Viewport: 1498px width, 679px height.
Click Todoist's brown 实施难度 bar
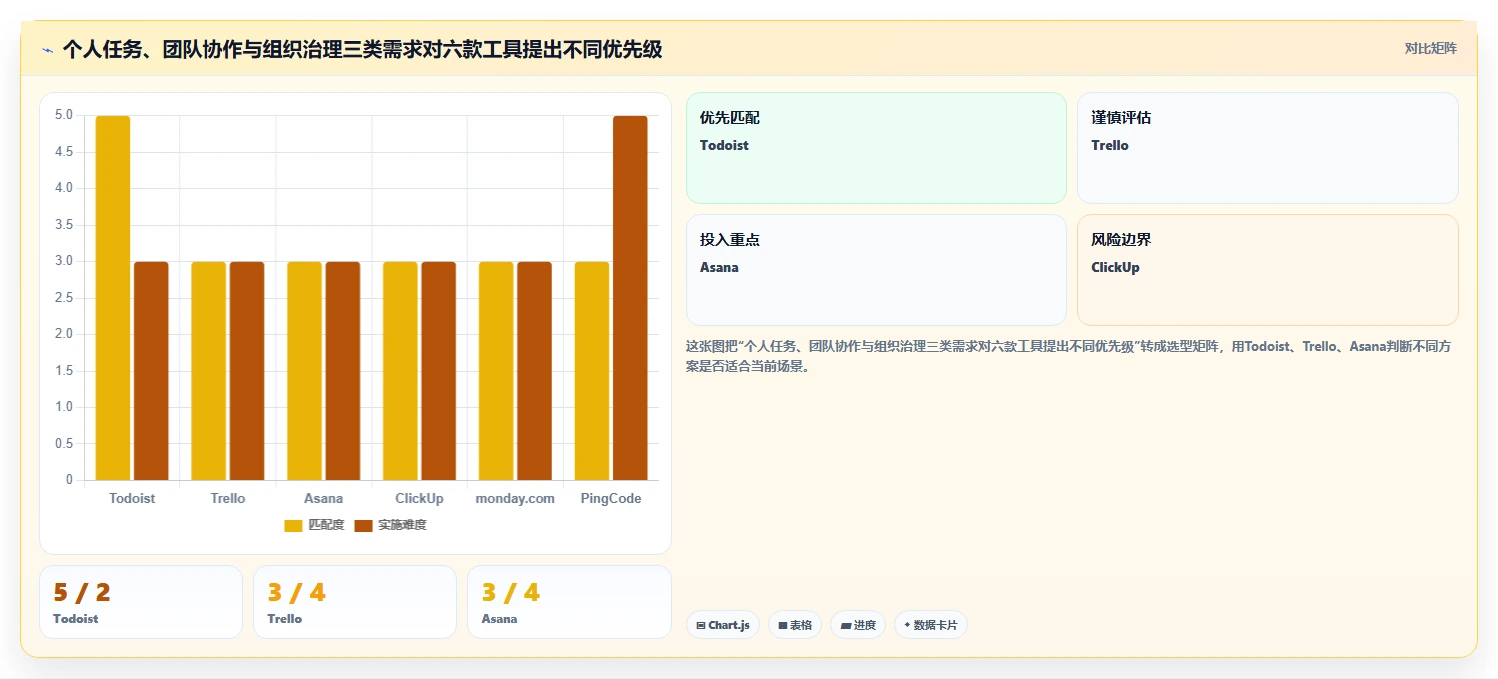pos(151,371)
